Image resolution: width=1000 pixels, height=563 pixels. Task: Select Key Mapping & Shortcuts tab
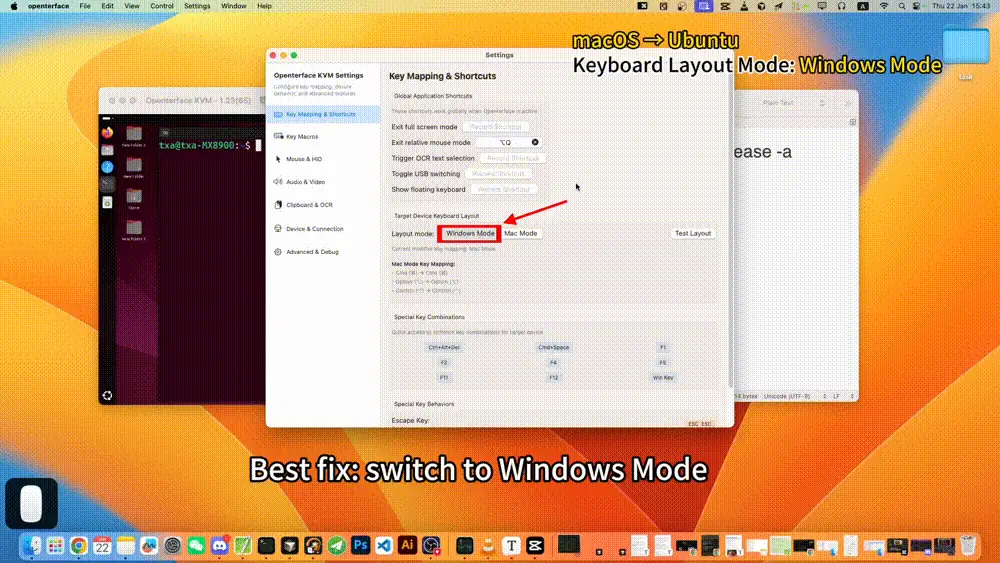pyautogui.click(x=320, y=114)
